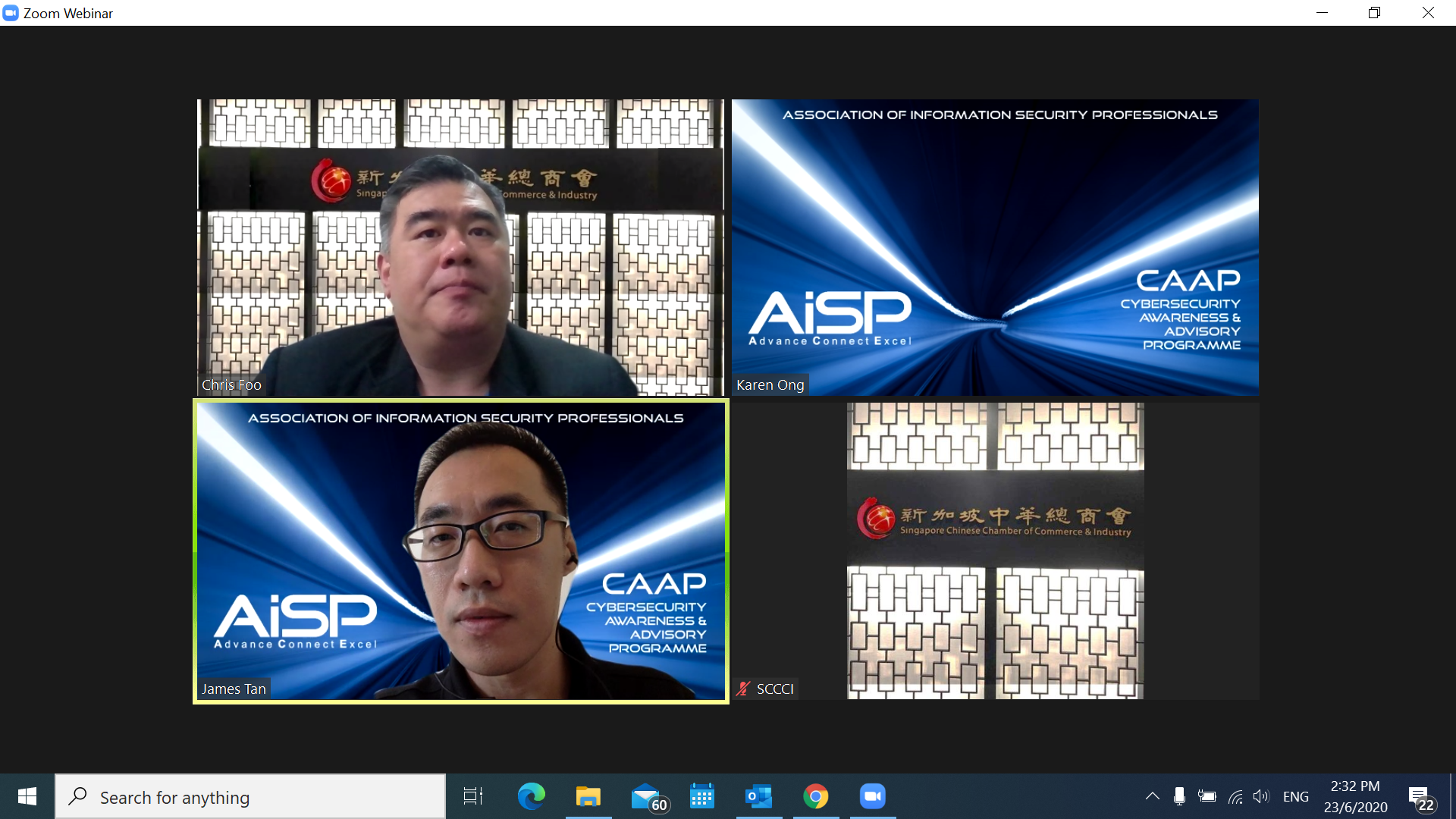Open the Action Center with 22 notifications
The width and height of the screenshot is (1456, 819).
tap(1421, 798)
